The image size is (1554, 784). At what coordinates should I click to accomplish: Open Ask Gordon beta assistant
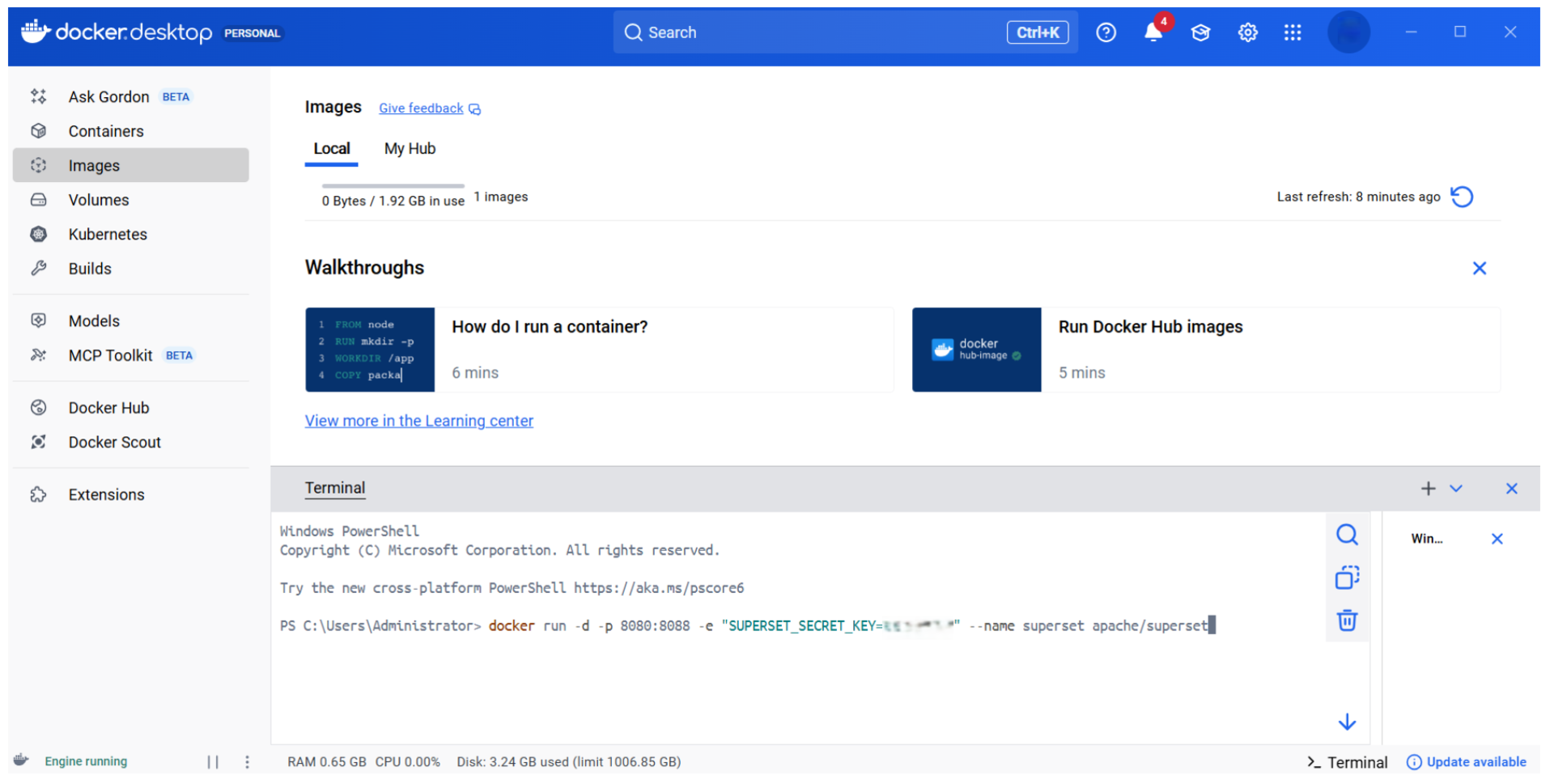(108, 96)
